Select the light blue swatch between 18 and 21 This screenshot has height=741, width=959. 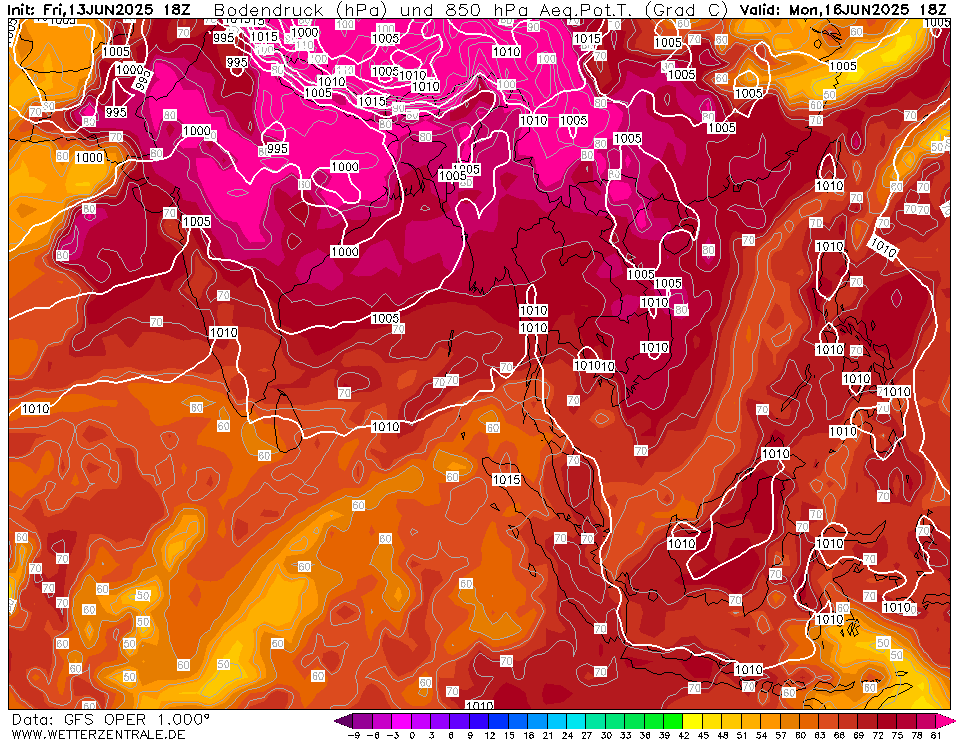pos(538,720)
